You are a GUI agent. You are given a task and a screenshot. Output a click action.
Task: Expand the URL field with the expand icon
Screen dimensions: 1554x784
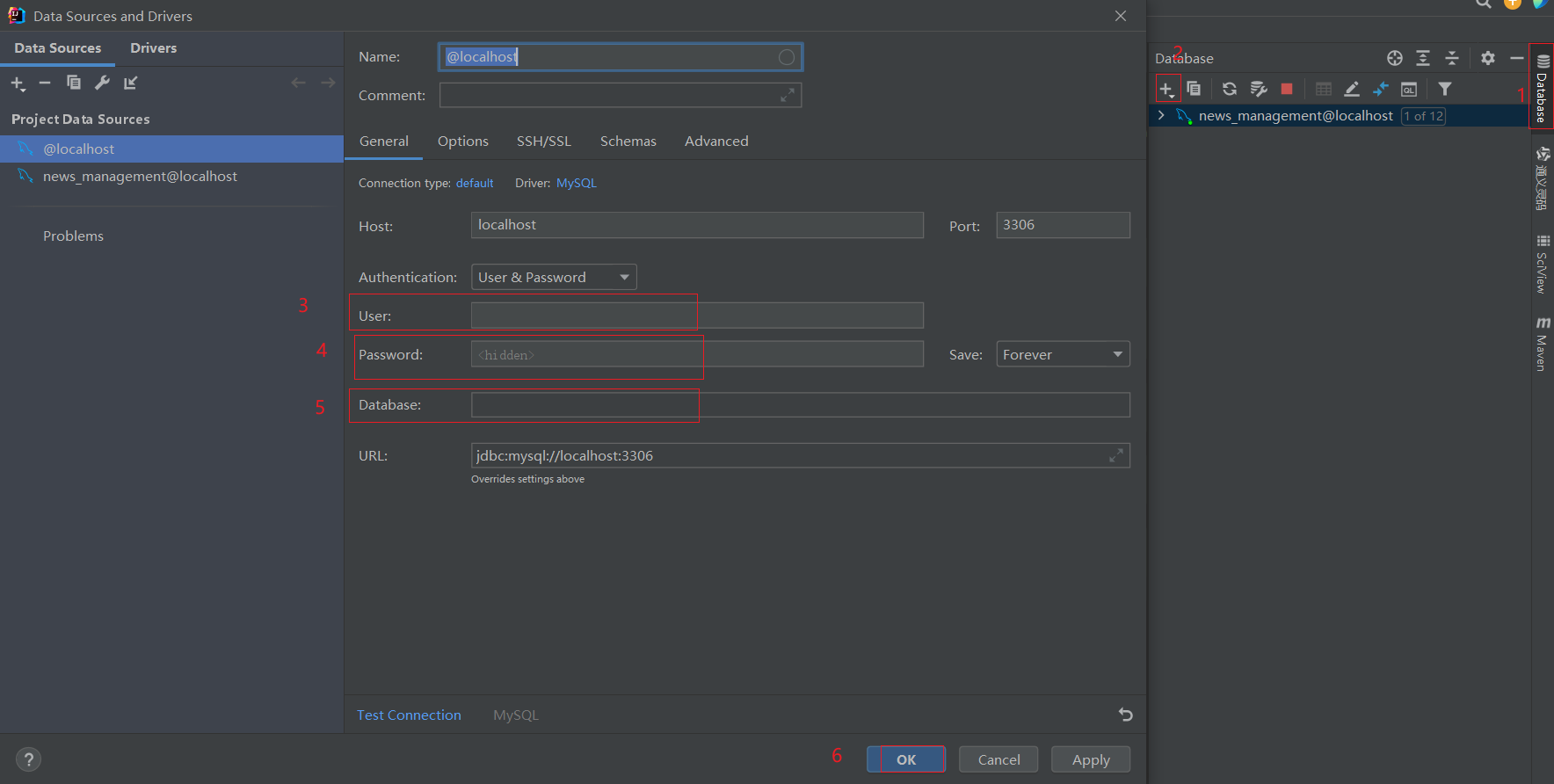pyautogui.click(x=1116, y=455)
